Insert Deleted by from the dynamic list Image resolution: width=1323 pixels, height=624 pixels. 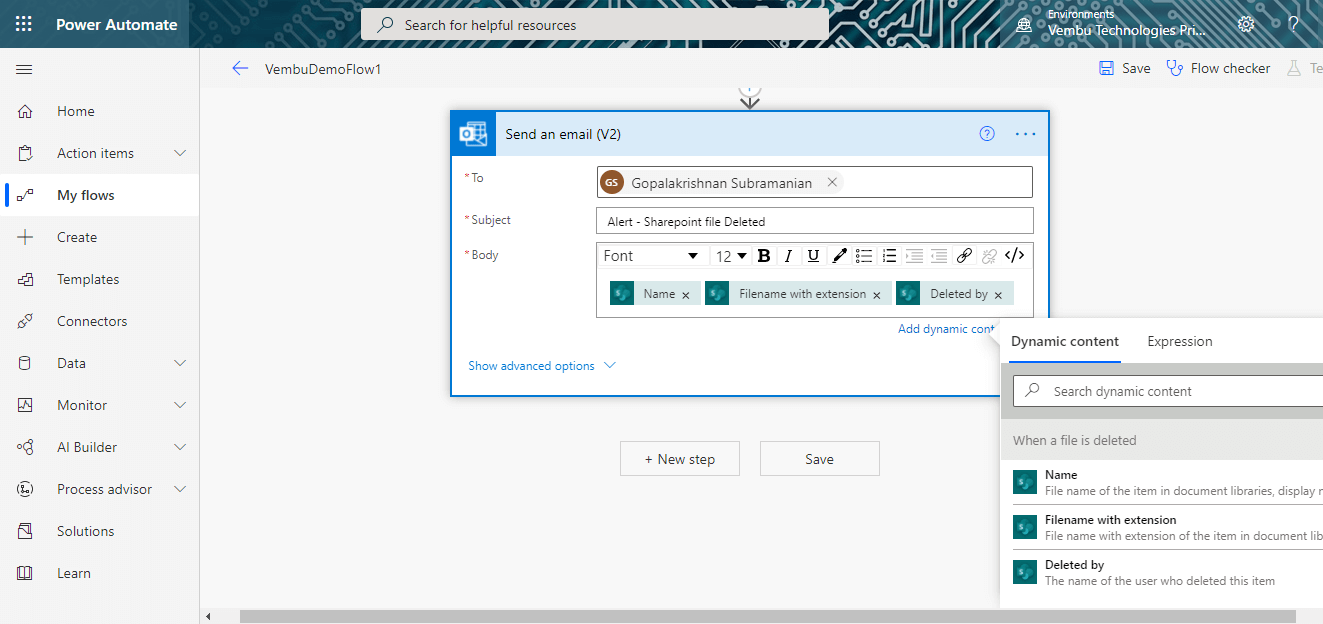pos(1168,572)
